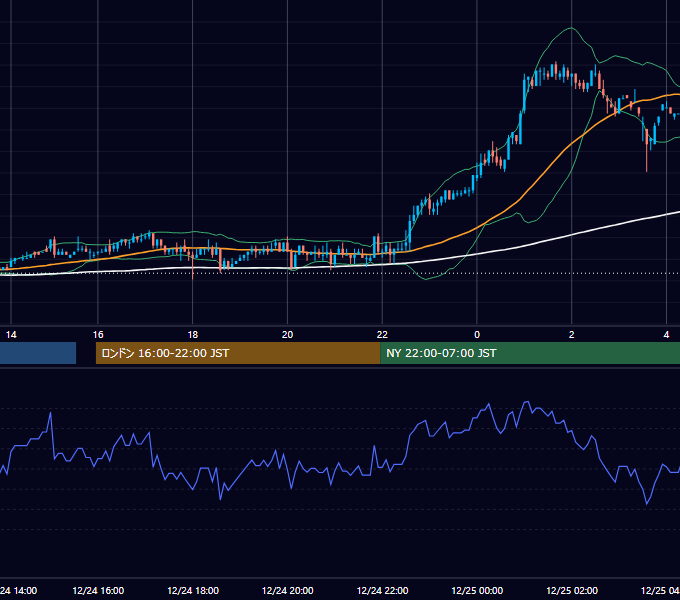Click the 16 hour label on price chart axis
The image size is (680, 600).
[x=98, y=335]
